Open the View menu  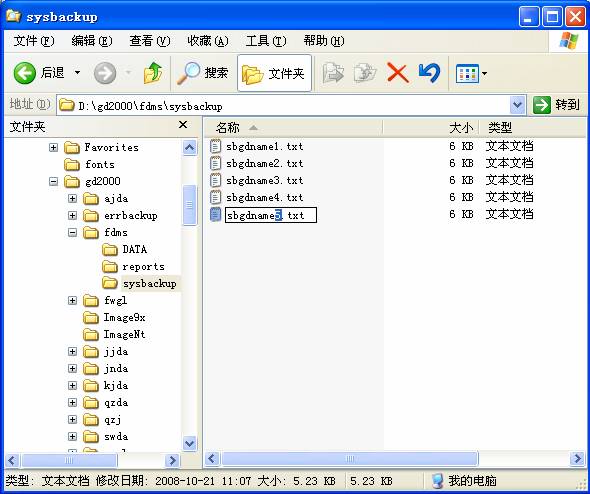tap(149, 41)
